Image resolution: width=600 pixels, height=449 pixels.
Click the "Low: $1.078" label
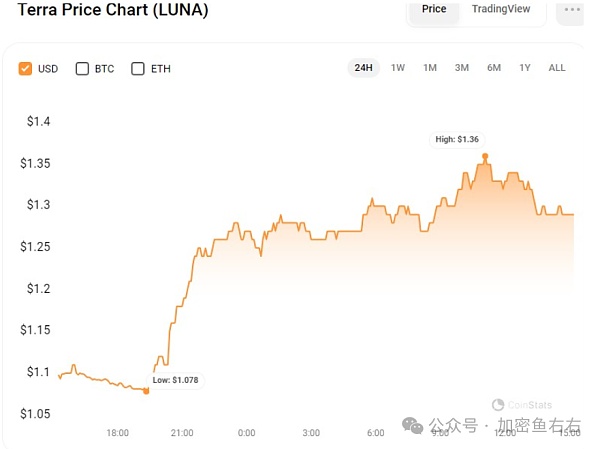176,381
